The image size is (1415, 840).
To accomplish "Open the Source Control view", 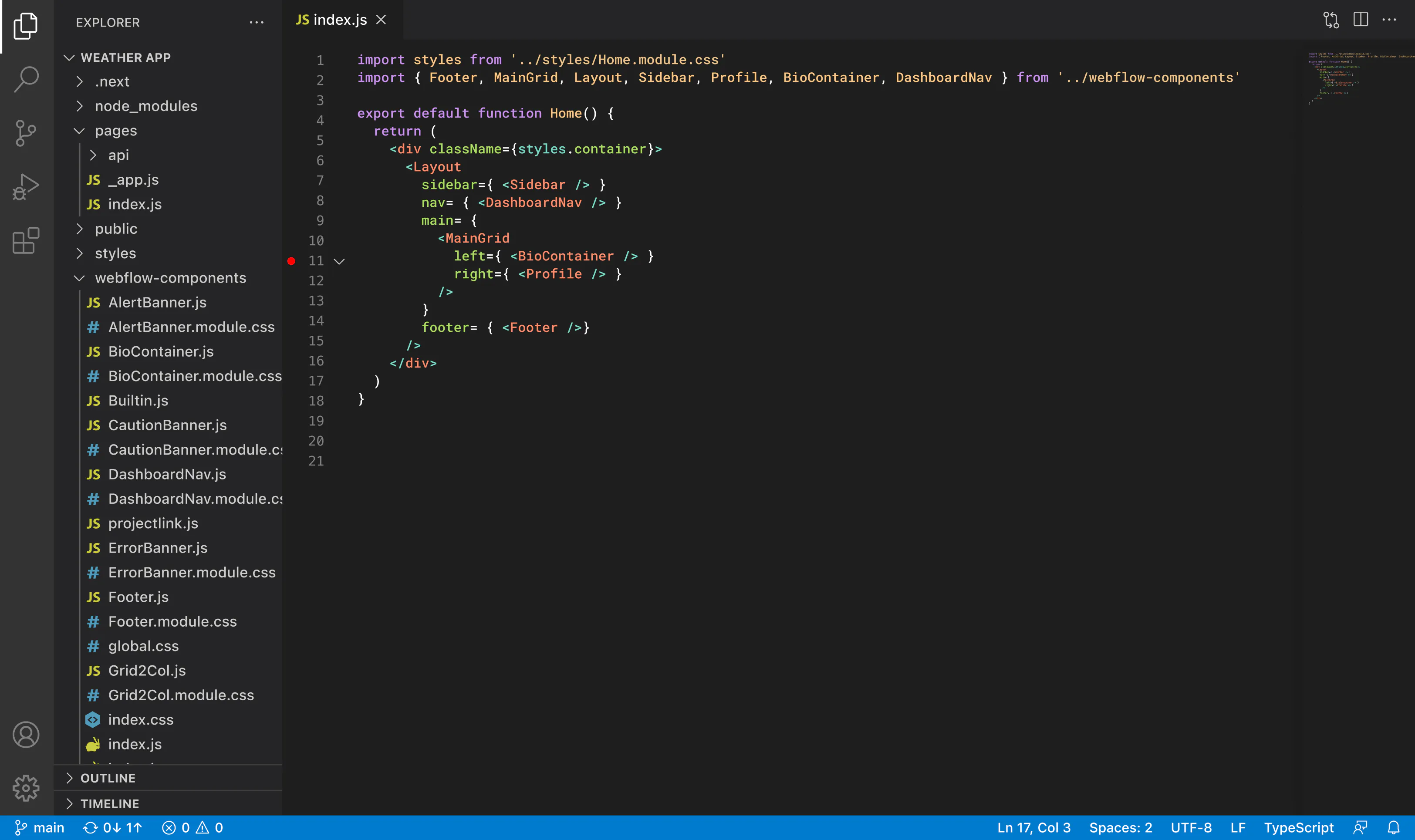I will pyautogui.click(x=26, y=134).
